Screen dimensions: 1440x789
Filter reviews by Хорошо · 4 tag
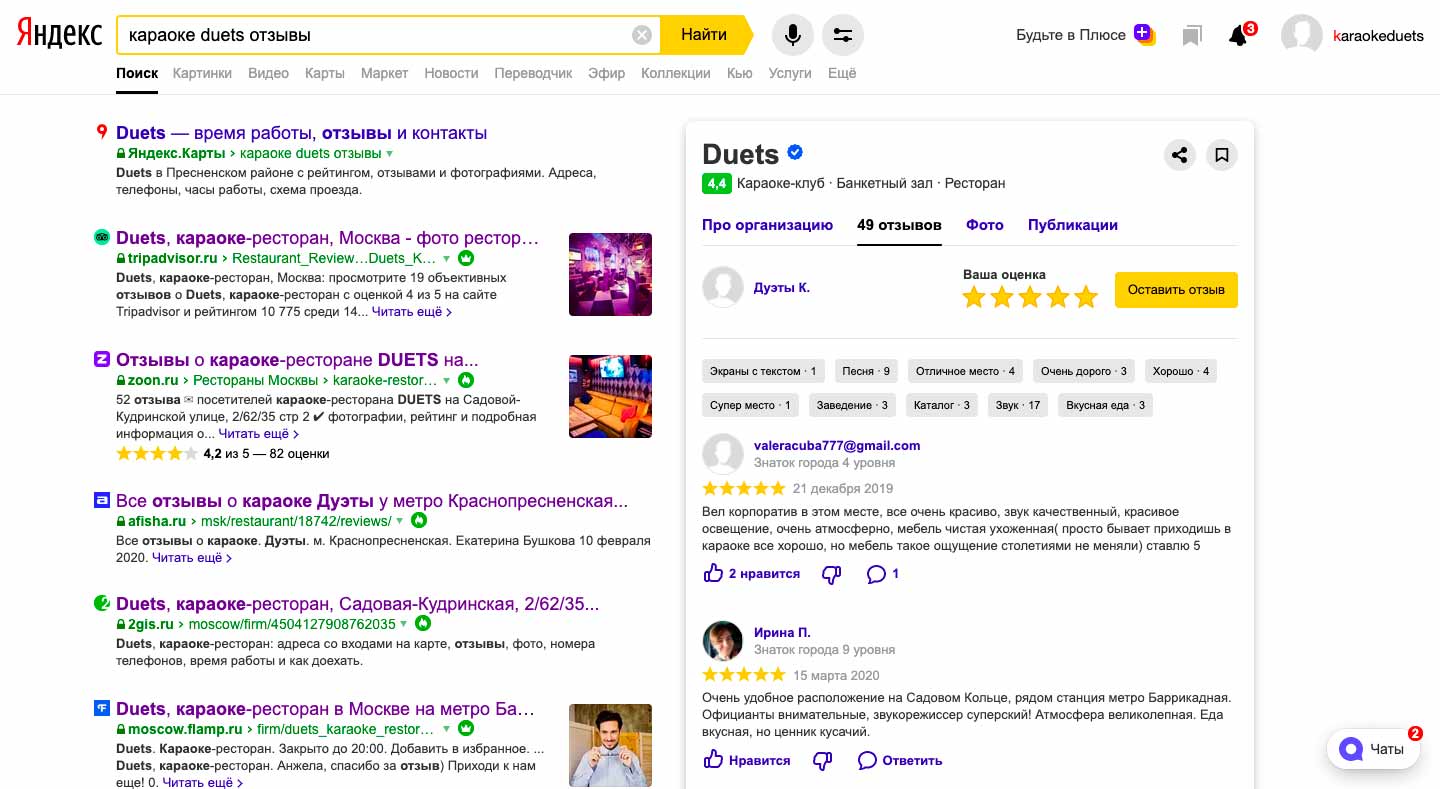tap(1181, 371)
